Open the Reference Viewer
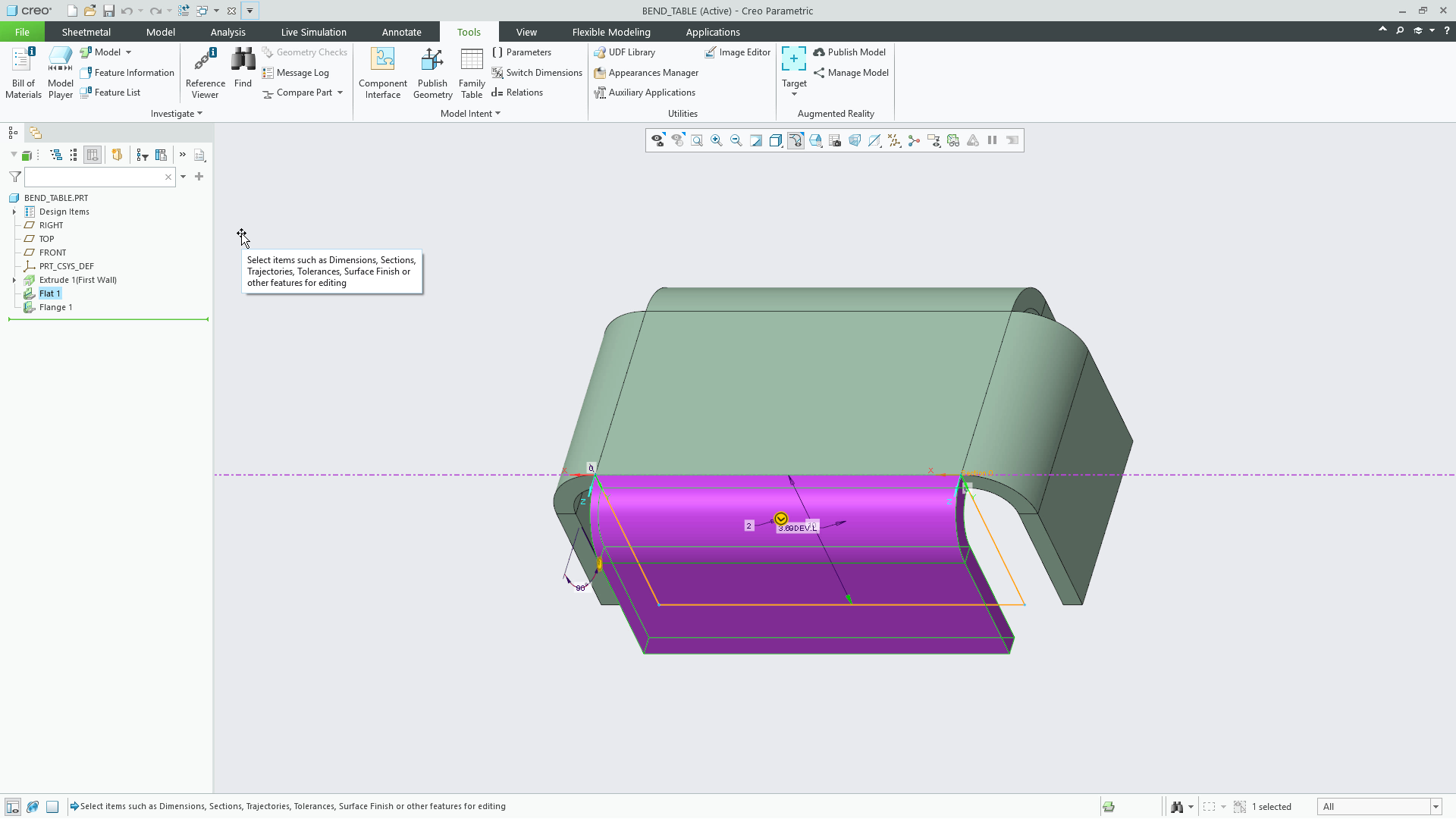1456x819 pixels. tap(205, 73)
